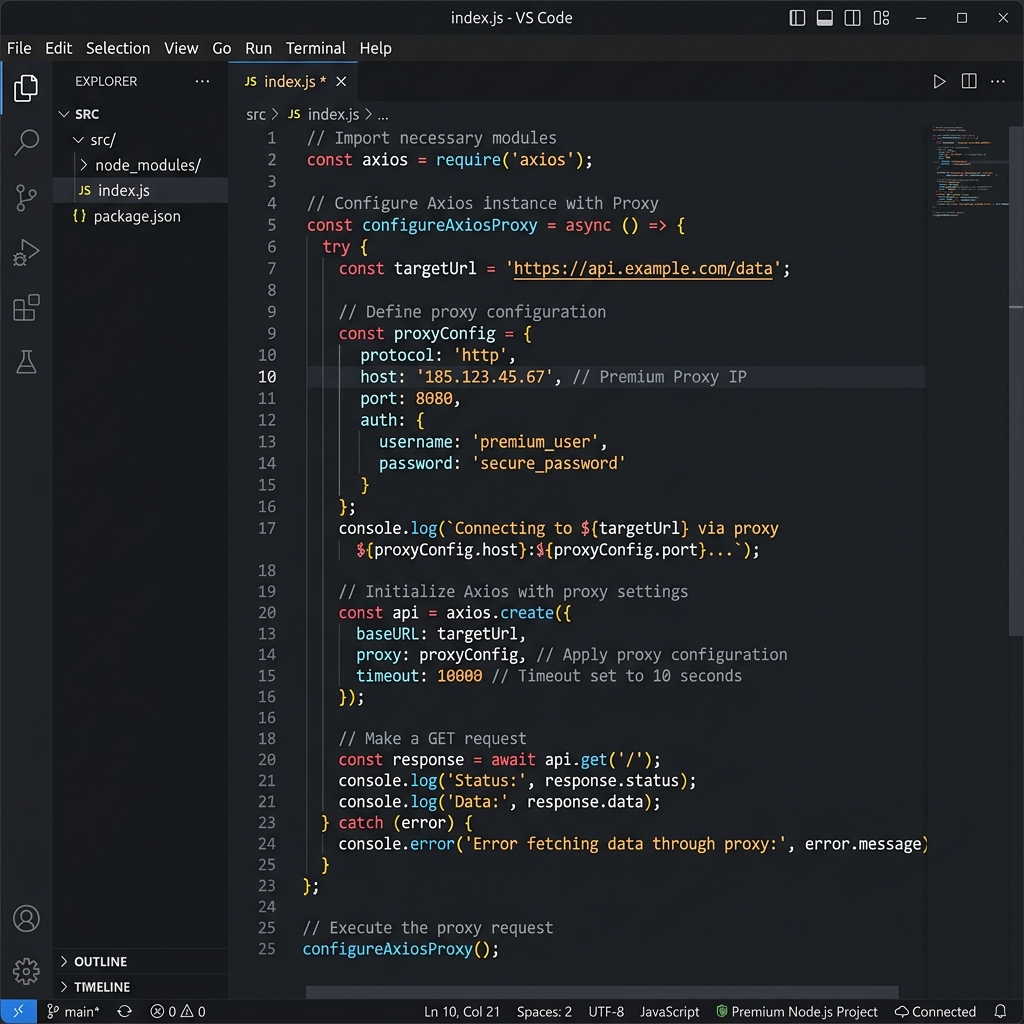Click the horizontal editor scrollbar
Viewport: 1024px width, 1024px height.
point(601,992)
